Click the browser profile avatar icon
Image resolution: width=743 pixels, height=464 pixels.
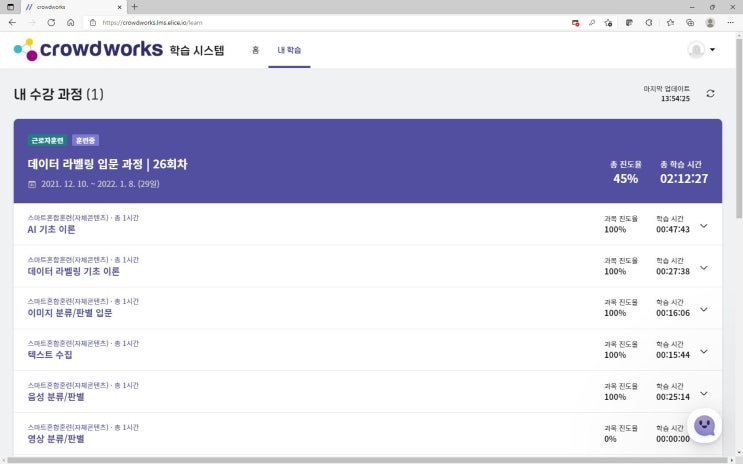click(x=710, y=22)
